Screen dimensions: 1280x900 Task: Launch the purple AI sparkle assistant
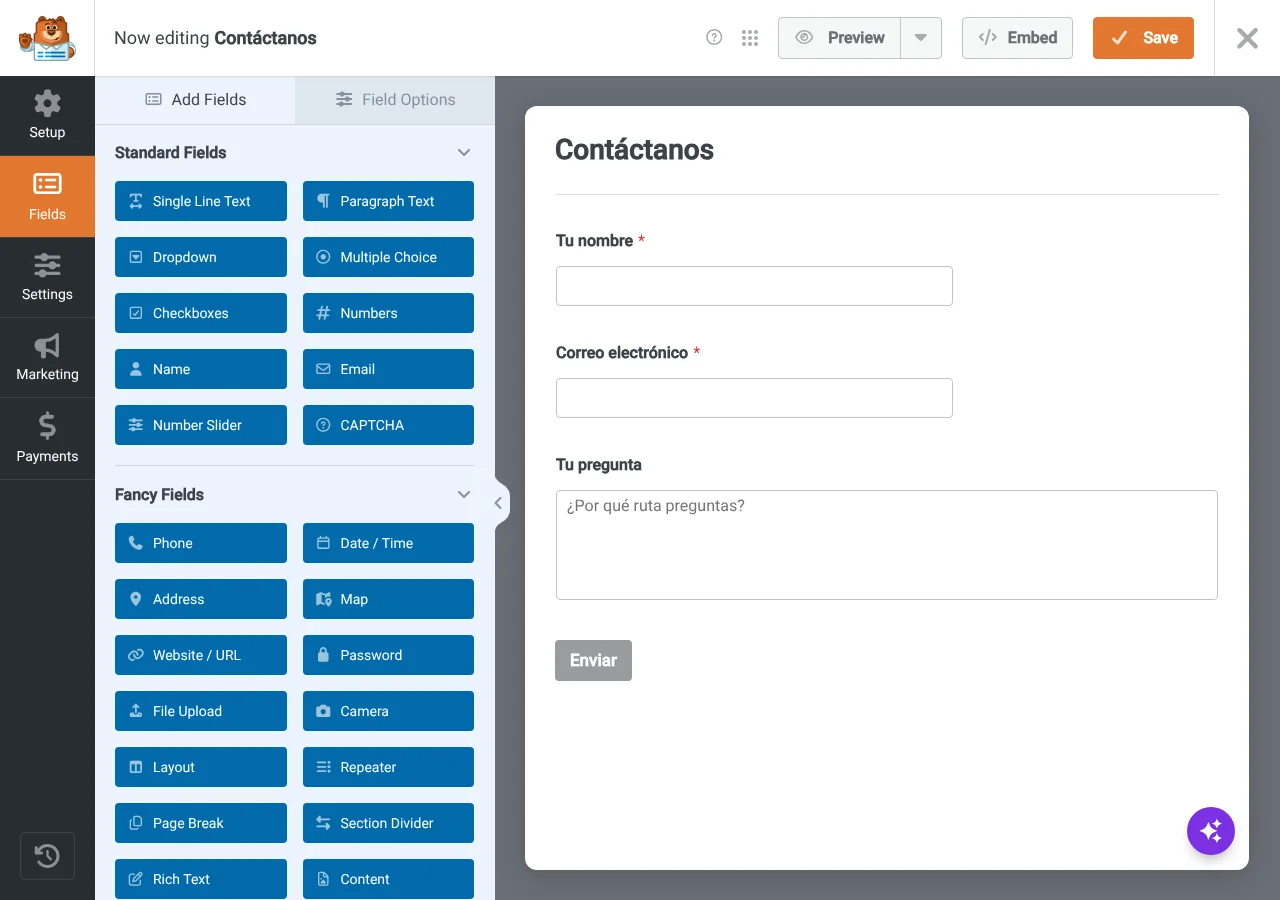(1211, 831)
